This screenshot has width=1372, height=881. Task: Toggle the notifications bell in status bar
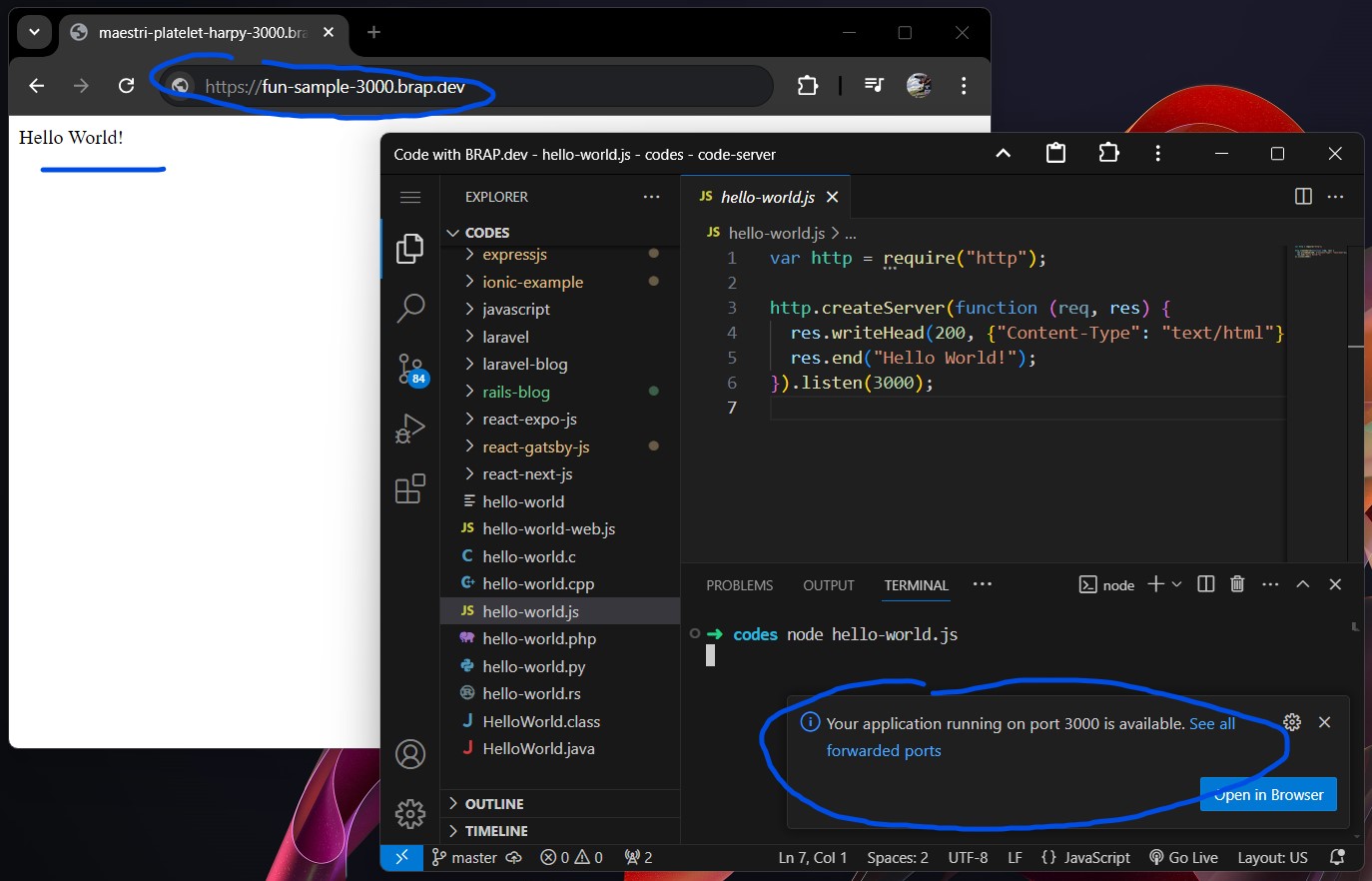[x=1338, y=857]
